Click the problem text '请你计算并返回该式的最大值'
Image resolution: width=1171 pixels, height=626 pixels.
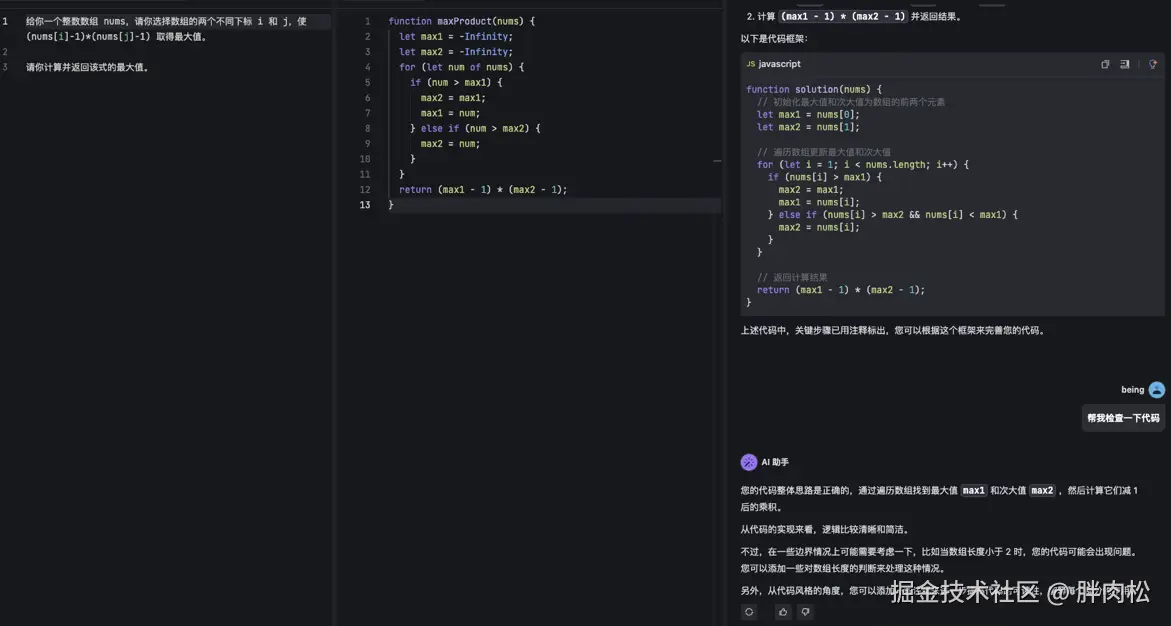pyautogui.click(x=88, y=67)
